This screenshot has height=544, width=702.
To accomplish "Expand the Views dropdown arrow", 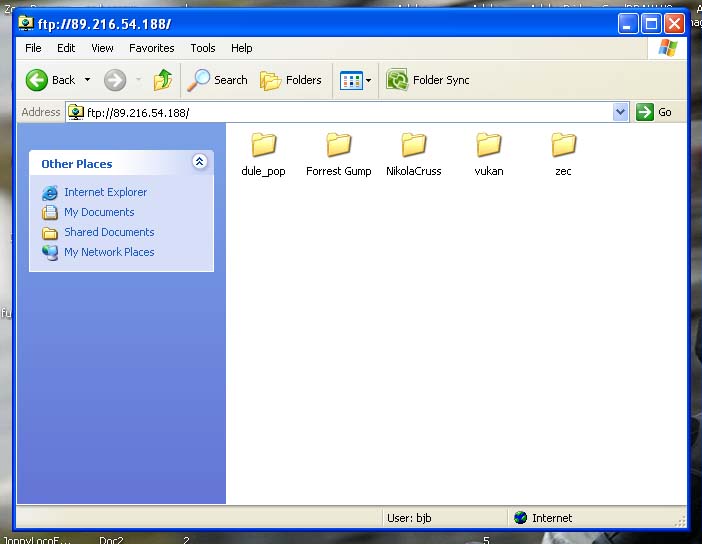I will point(368,81).
